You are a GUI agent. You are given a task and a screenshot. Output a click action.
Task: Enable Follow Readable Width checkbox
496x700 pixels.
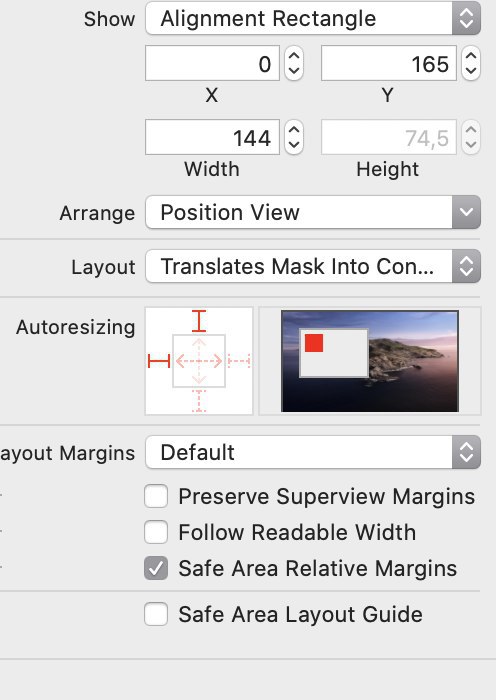(x=156, y=532)
